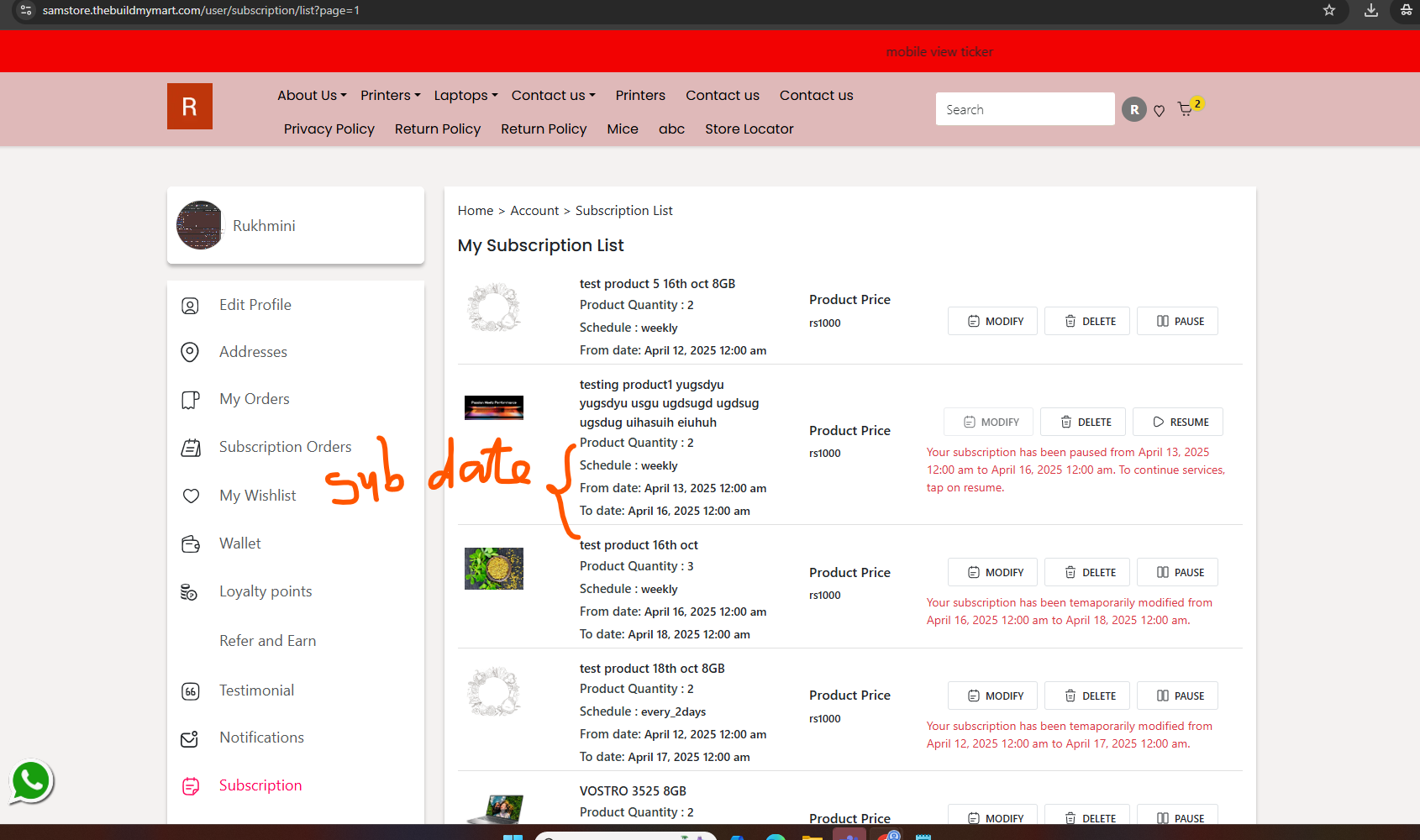1420x840 pixels.
Task: Go to Home in the breadcrumb
Action: click(476, 211)
